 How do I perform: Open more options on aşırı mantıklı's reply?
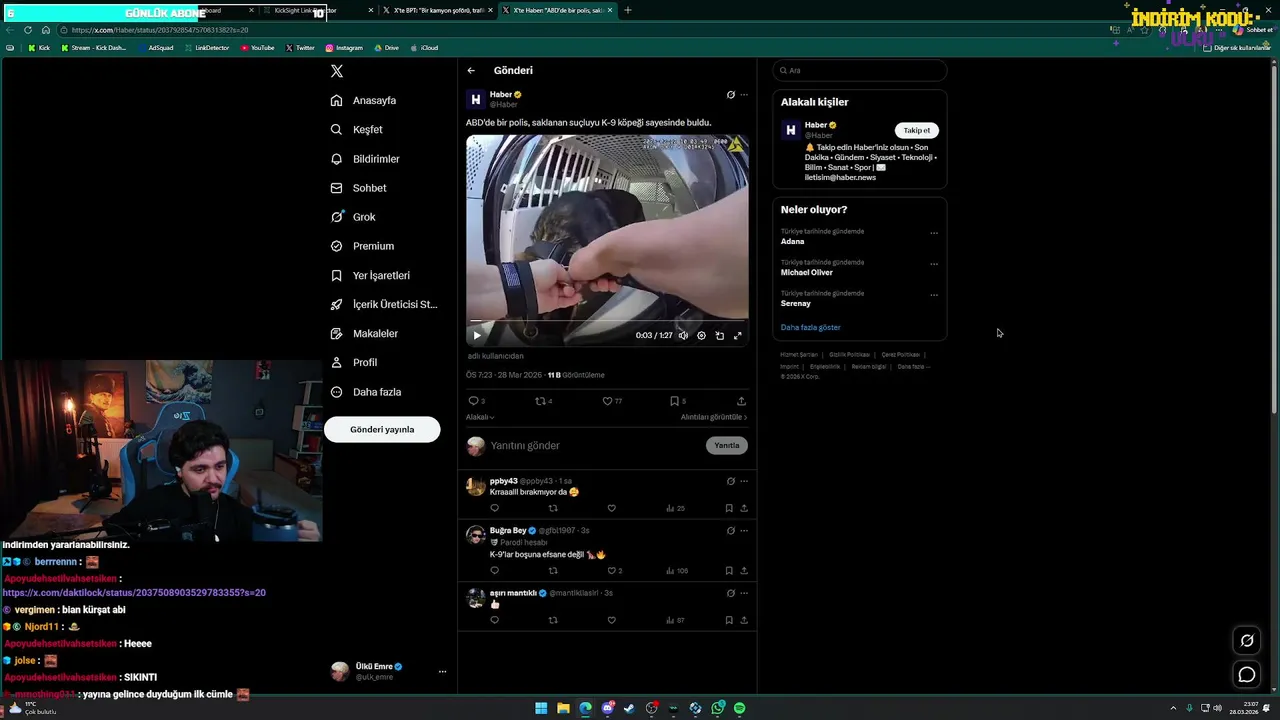744,593
